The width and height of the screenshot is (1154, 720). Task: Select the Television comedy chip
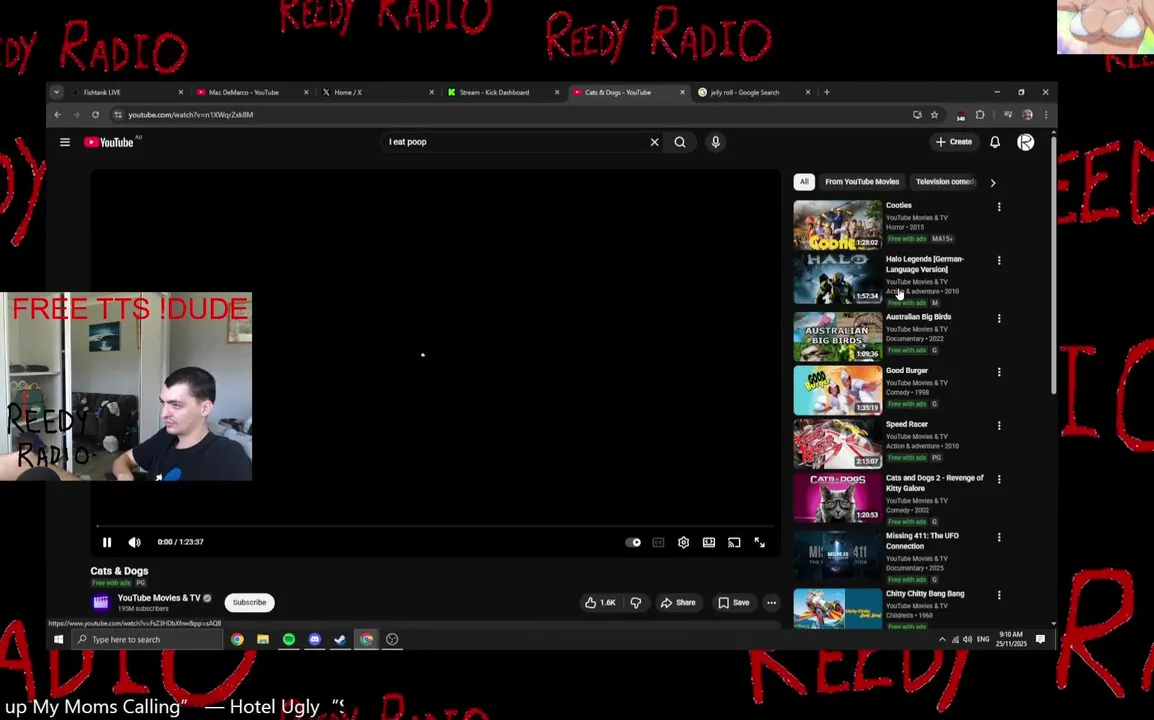click(945, 182)
